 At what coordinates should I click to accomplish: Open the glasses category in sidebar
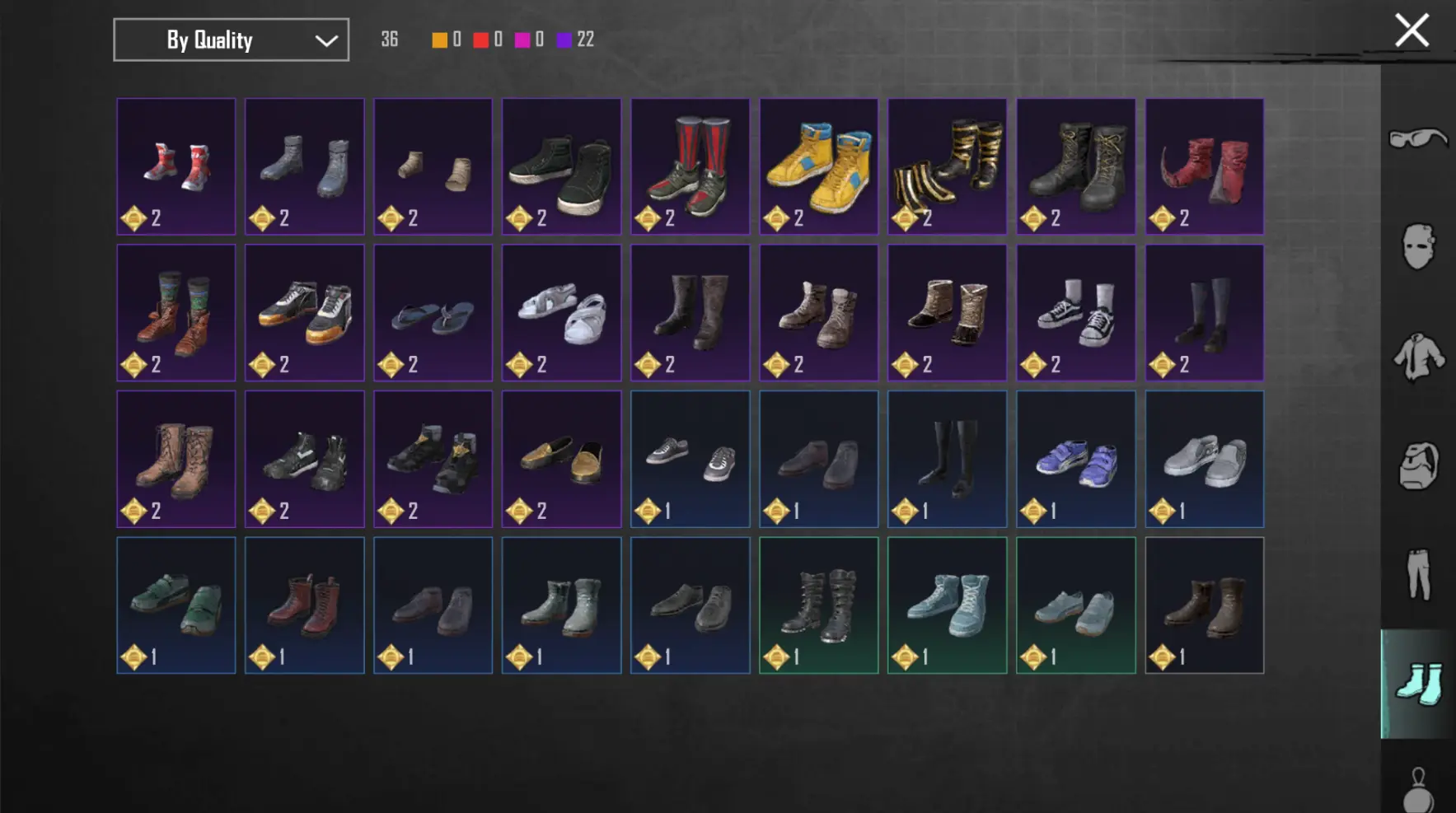coord(1418,138)
